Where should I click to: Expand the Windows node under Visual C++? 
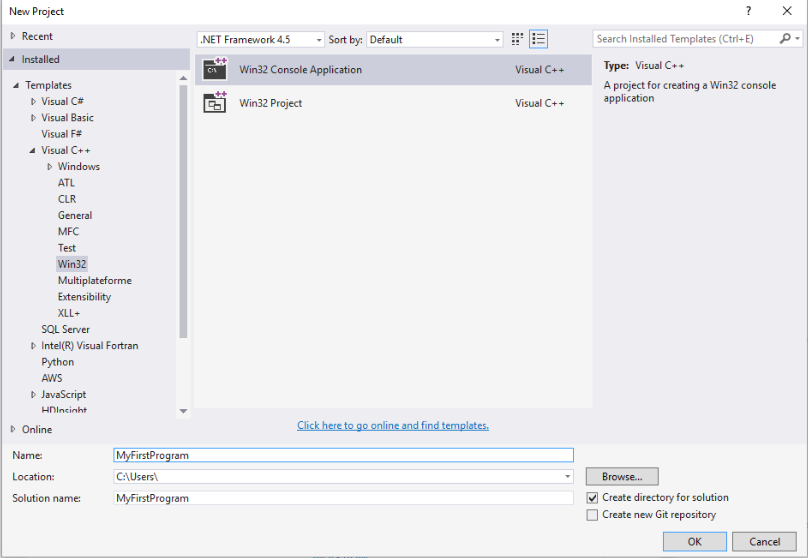tap(50, 166)
